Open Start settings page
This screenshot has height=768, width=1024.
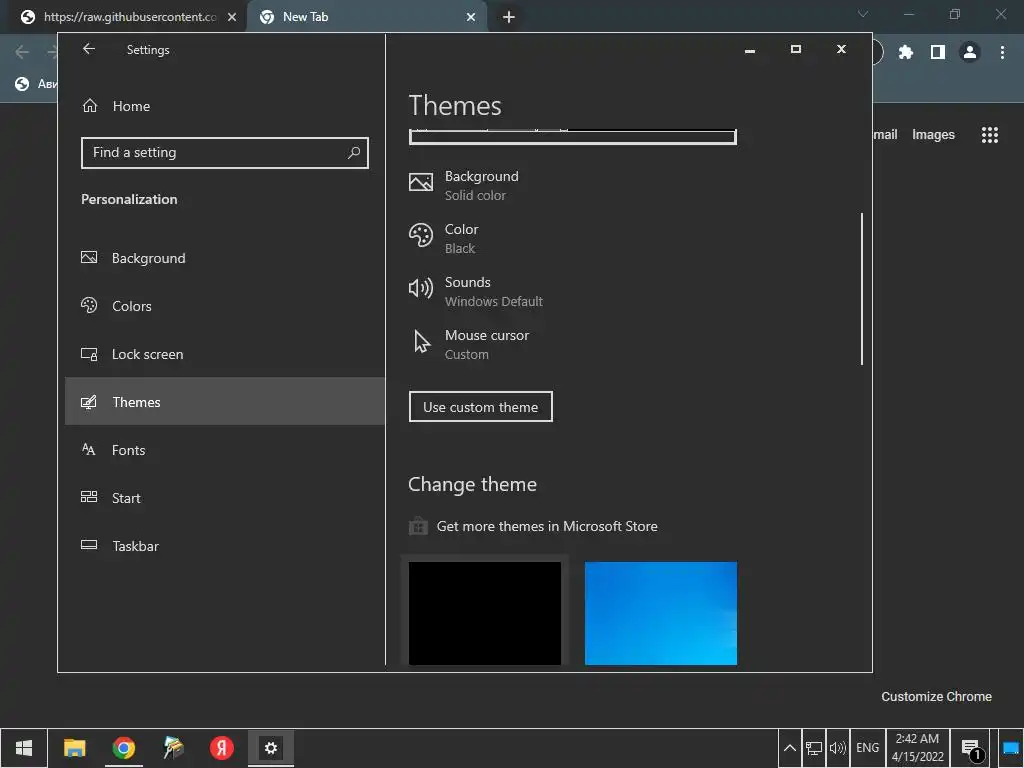pos(225,498)
